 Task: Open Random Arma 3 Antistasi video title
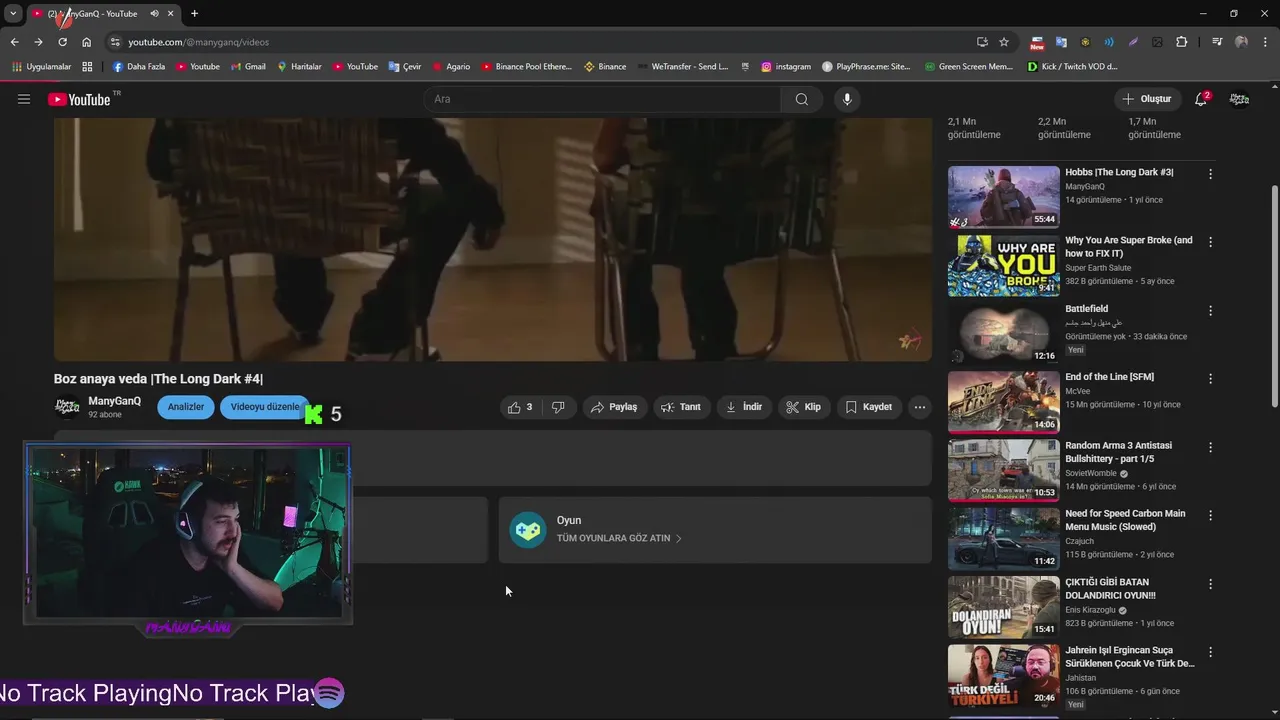pyautogui.click(x=1118, y=452)
